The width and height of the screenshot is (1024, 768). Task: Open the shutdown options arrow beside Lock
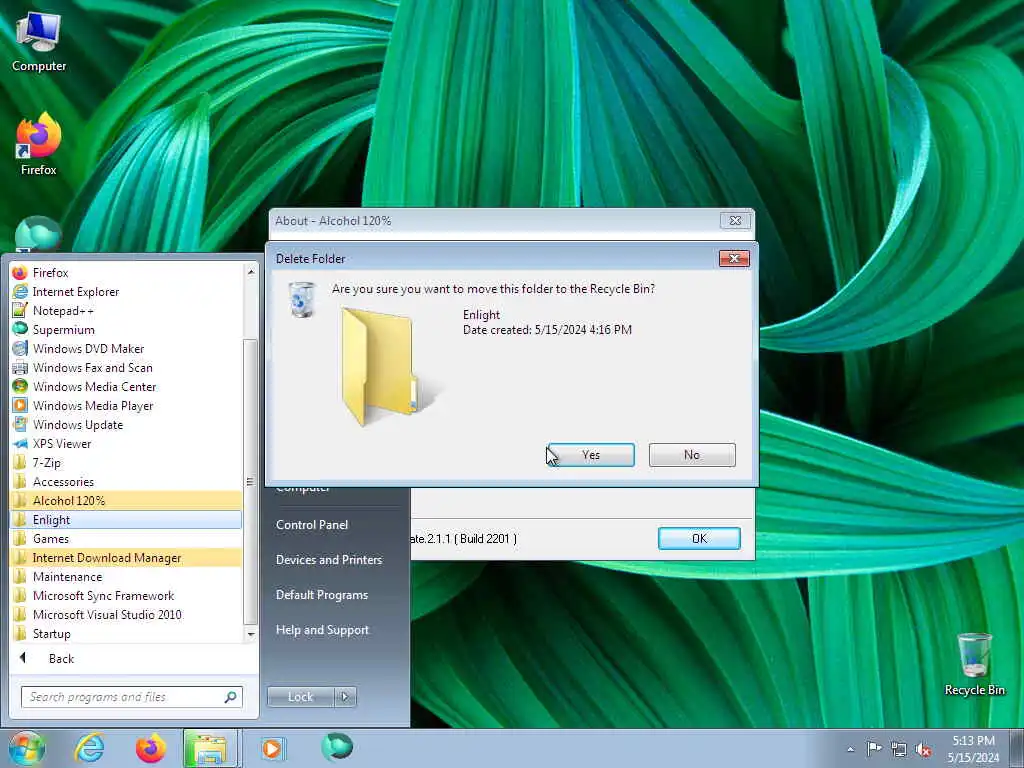click(x=345, y=697)
